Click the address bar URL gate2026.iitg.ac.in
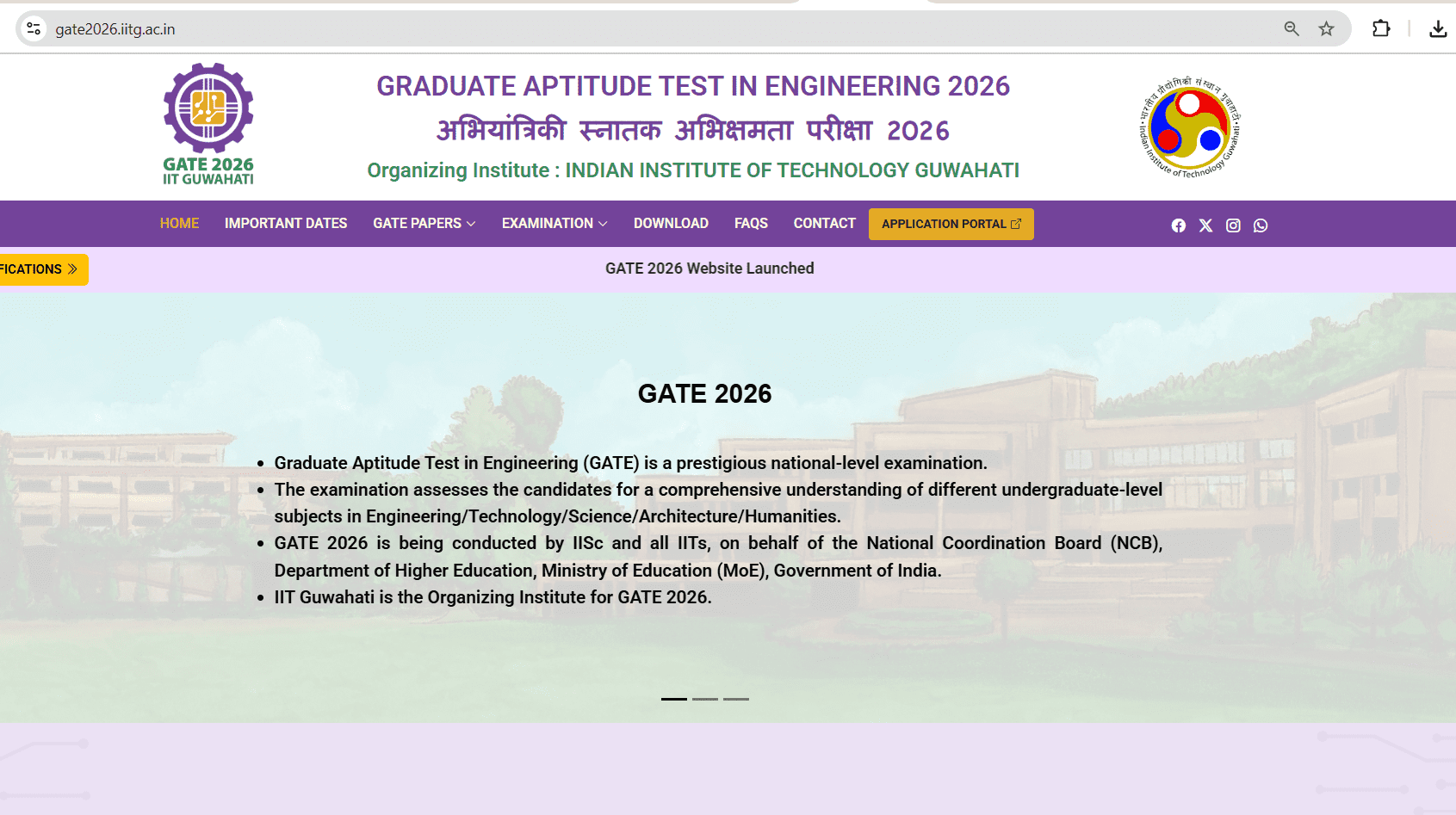 [115, 29]
